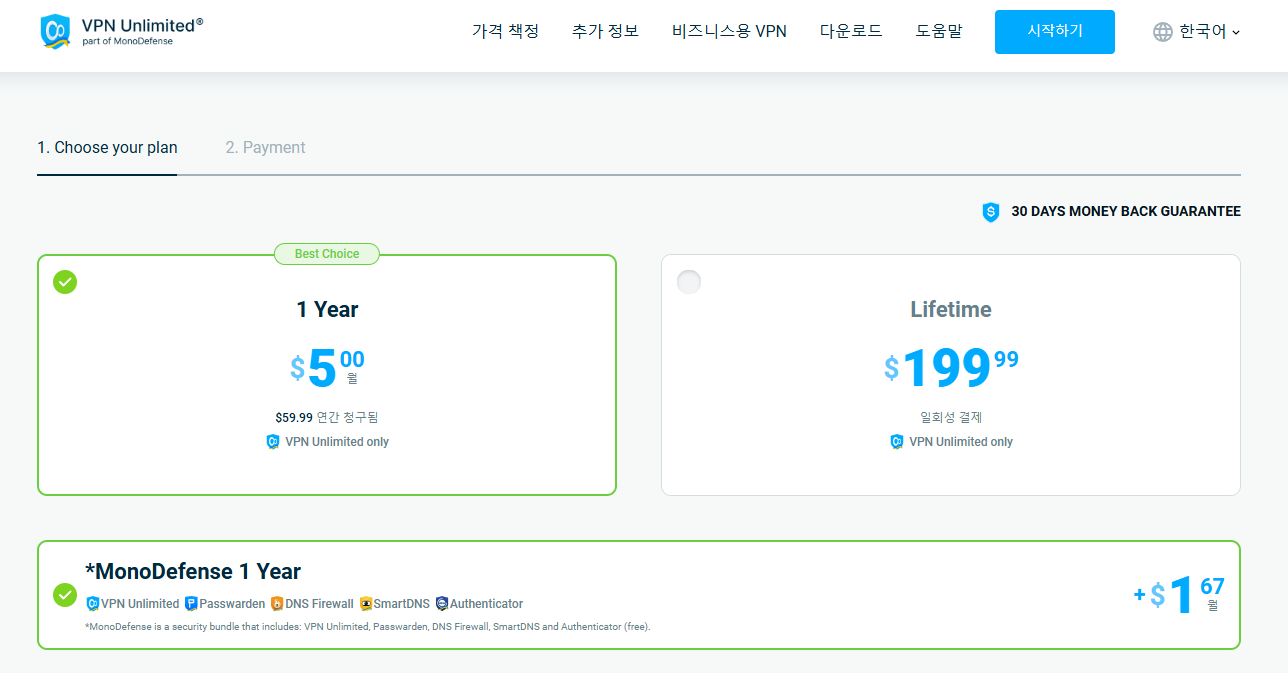Open the 다운로드 menu item
The image size is (1288, 673).
[851, 31]
